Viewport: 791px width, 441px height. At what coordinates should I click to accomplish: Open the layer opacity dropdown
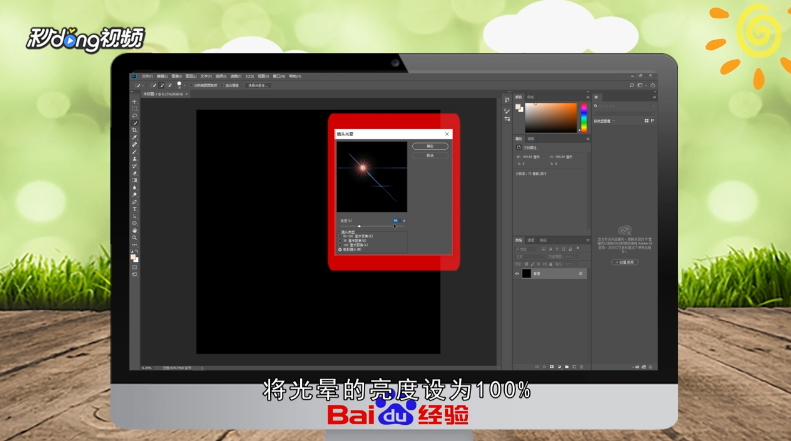click(x=577, y=257)
